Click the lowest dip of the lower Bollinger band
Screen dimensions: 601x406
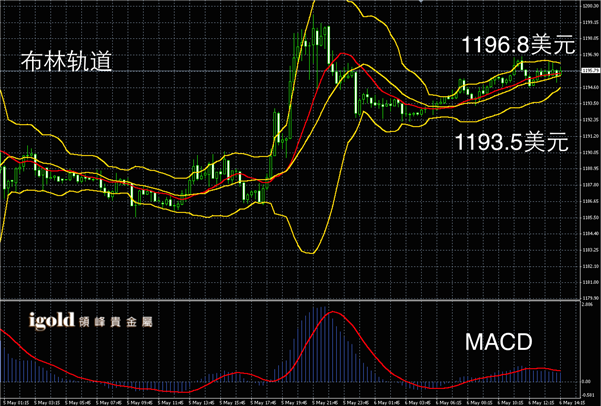[307, 253]
